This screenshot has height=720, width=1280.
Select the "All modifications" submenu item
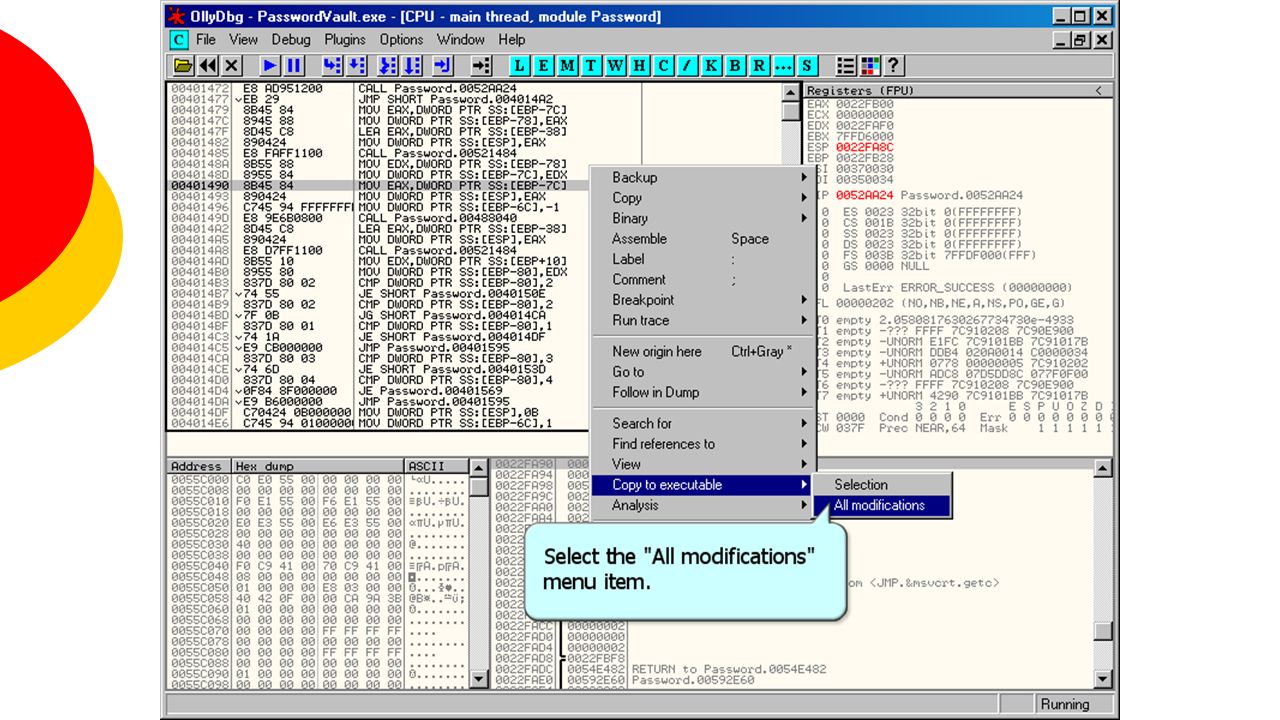[880, 505]
